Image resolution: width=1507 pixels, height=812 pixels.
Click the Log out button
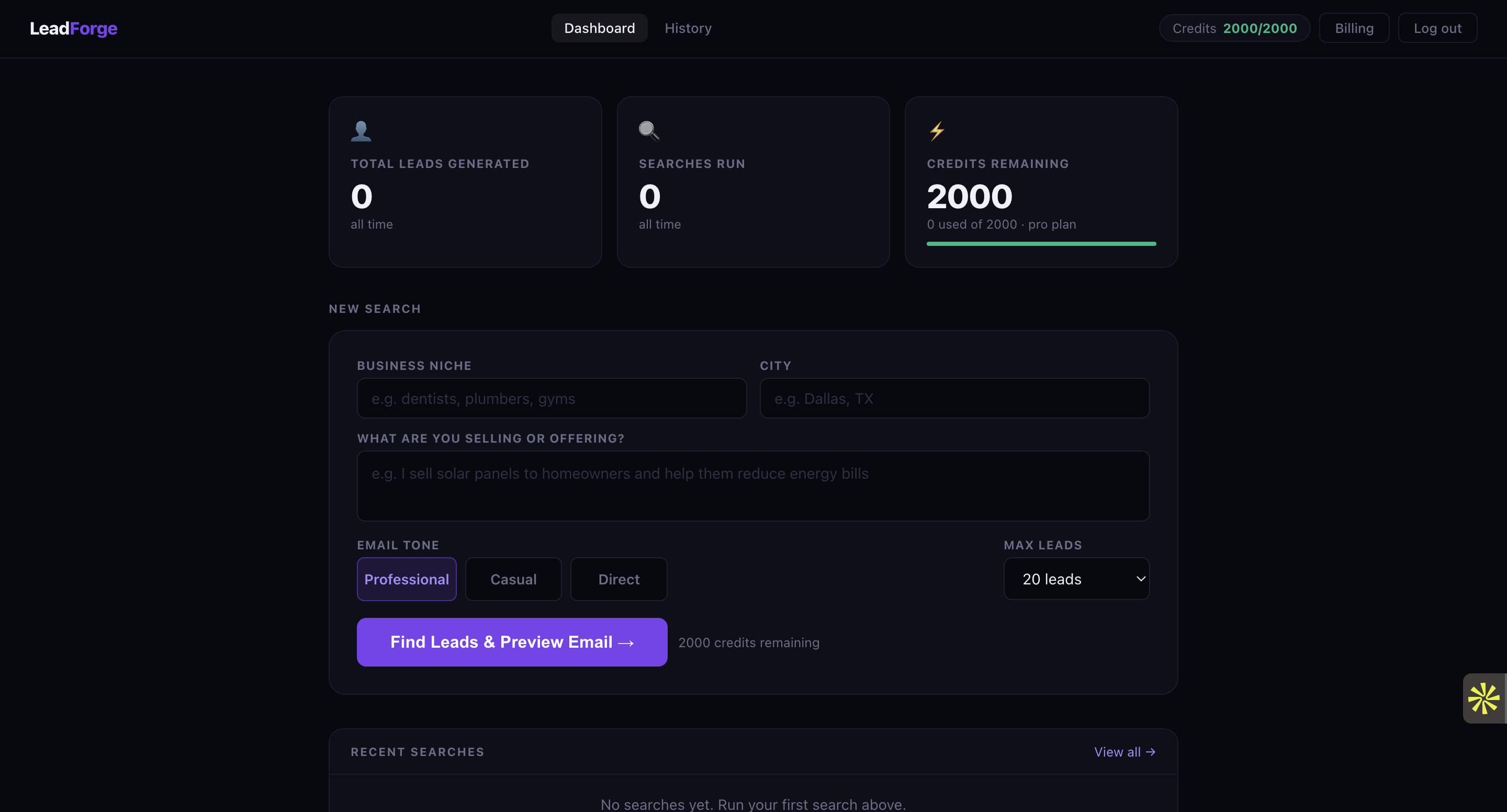click(x=1437, y=28)
